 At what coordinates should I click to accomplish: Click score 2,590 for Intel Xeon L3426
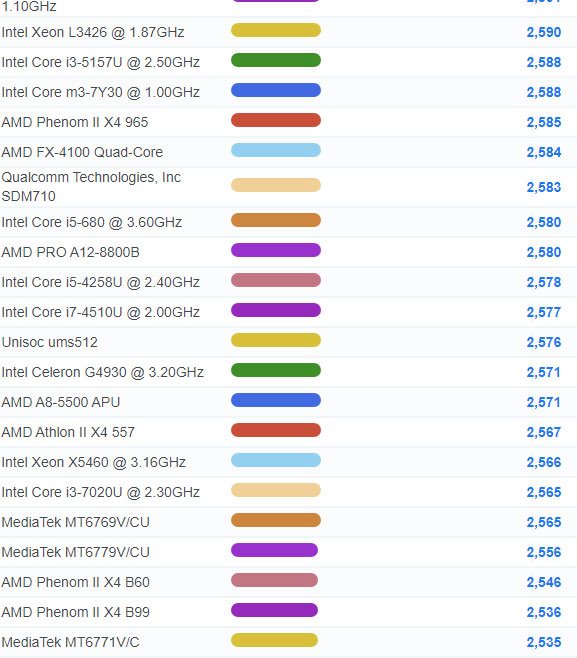pos(544,32)
